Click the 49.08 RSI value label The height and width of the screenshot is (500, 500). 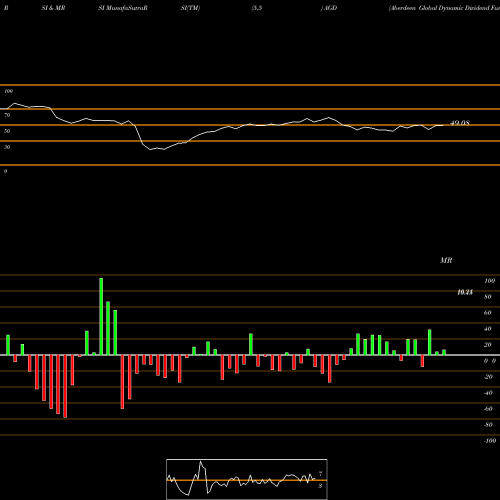point(460,123)
